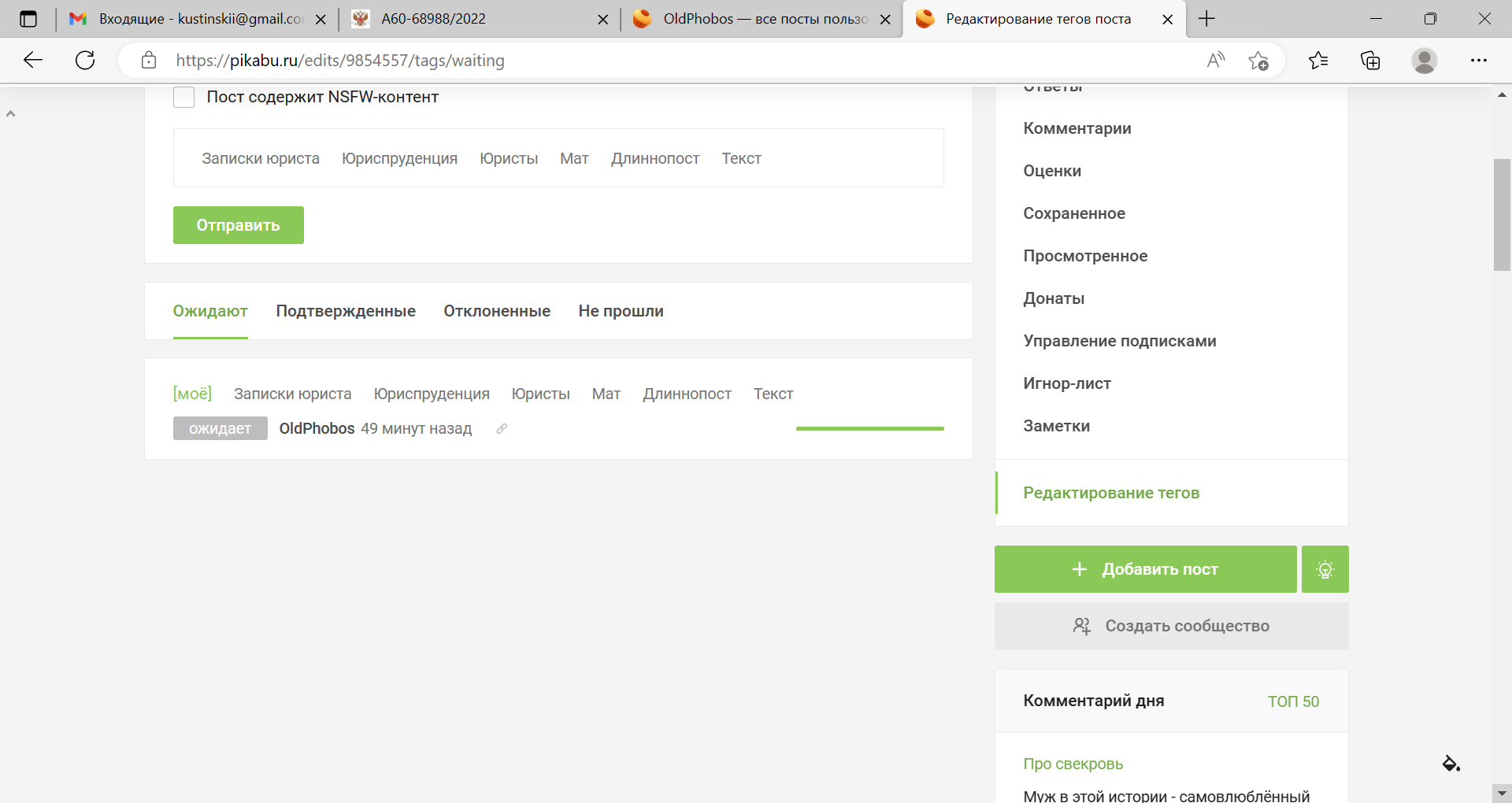Close the Gmail inbox tab
This screenshot has height=803, width=1512.
(321, 20)
